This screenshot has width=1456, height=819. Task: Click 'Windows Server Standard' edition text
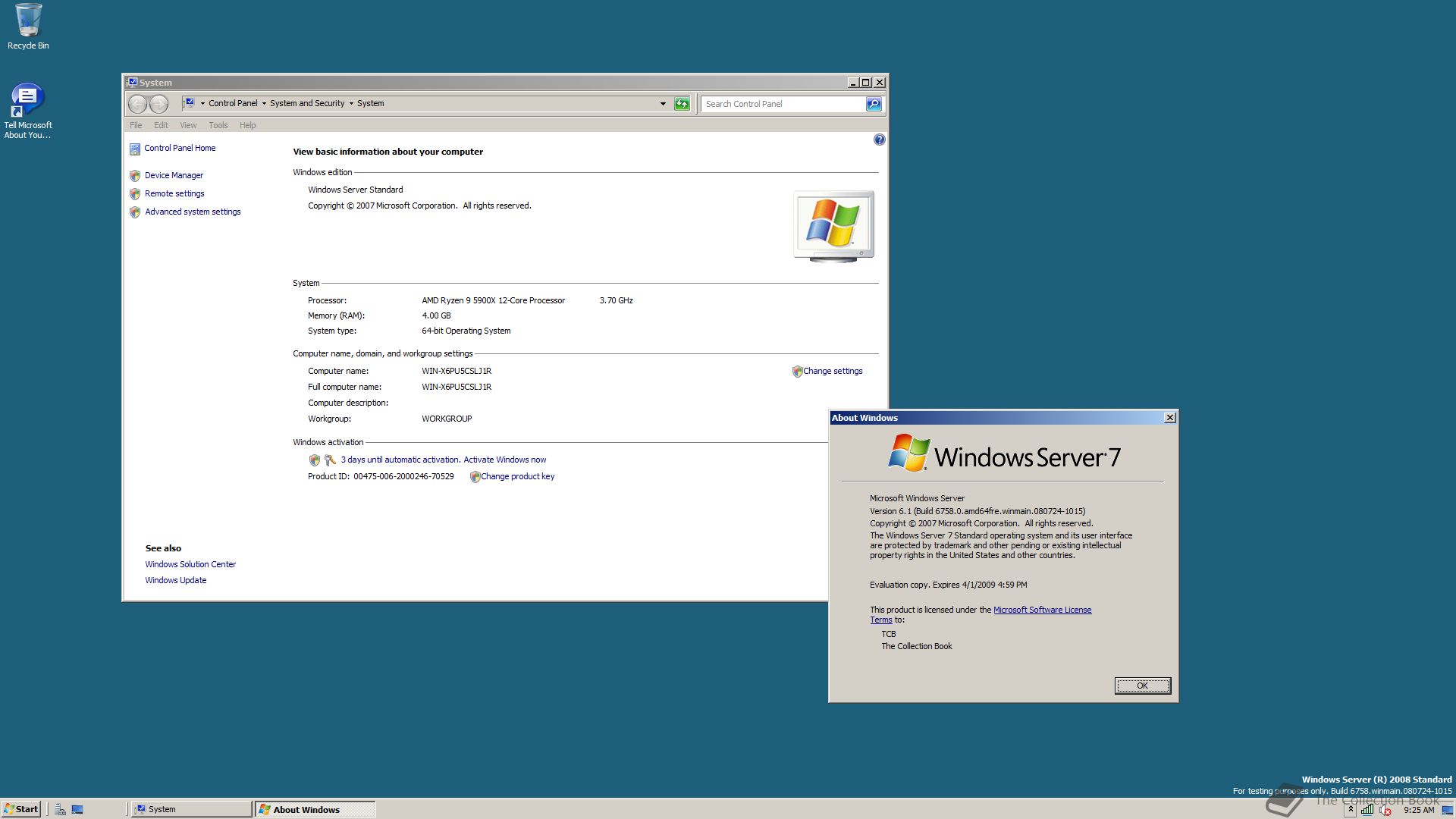click(x=355, y=190)
